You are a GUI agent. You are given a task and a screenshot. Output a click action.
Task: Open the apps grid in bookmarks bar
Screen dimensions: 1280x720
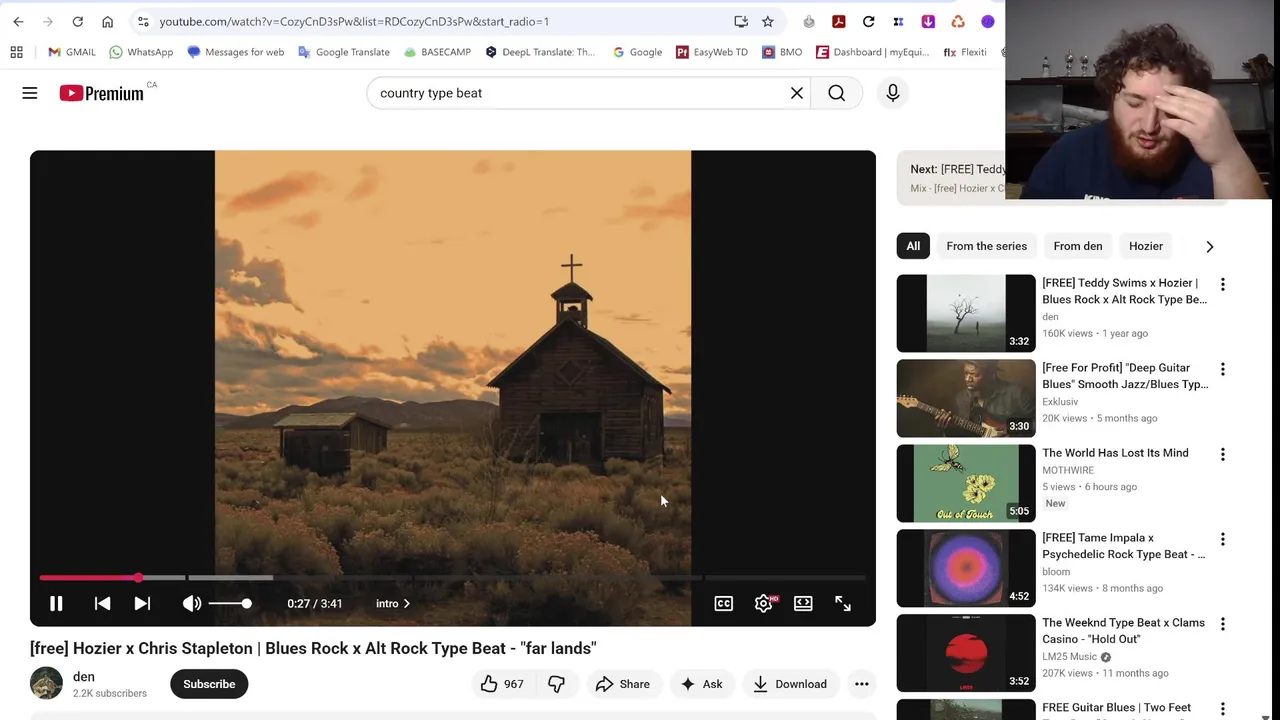click(x=16, y=52)
